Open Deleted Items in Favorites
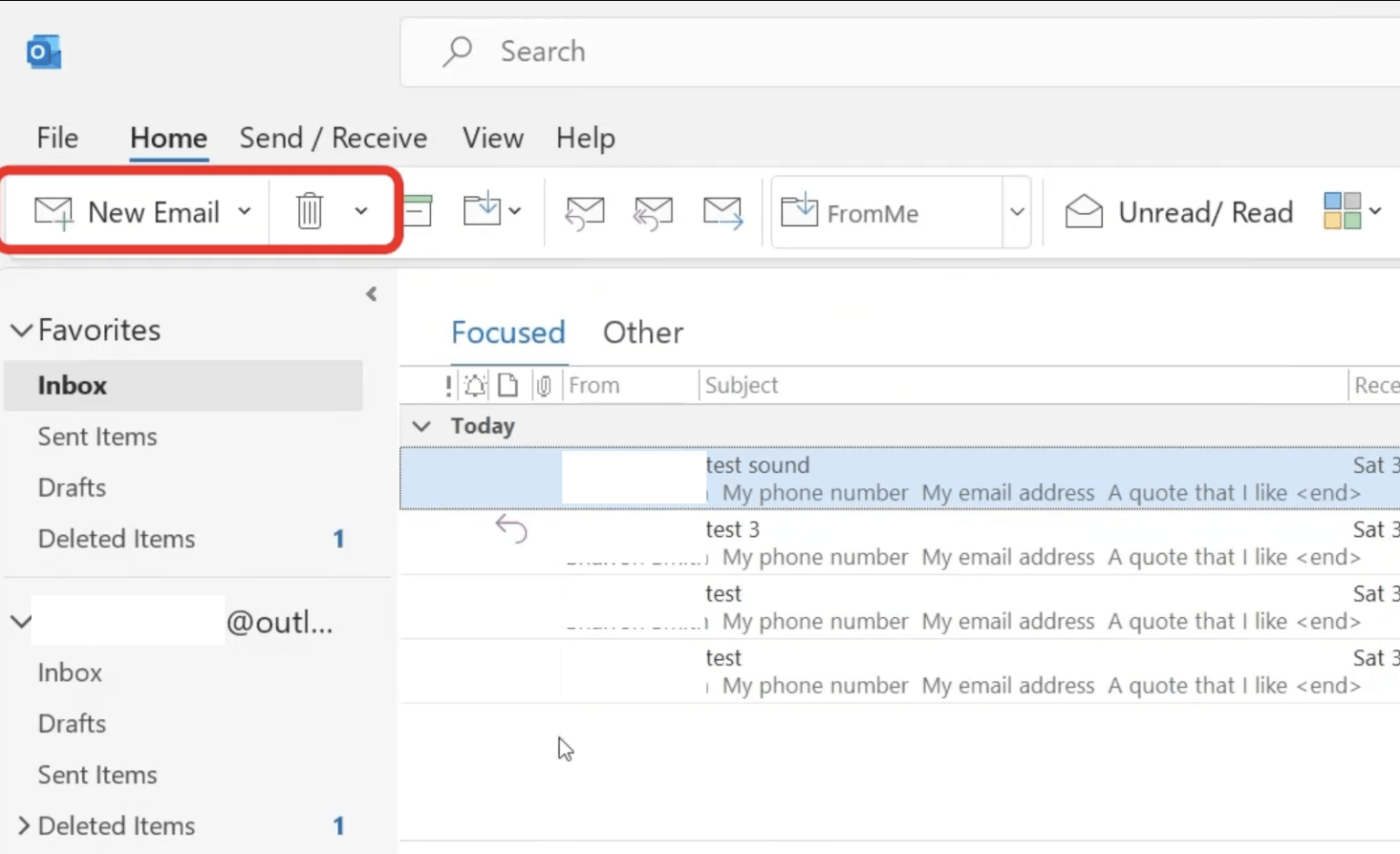 [x=116, y=538]
